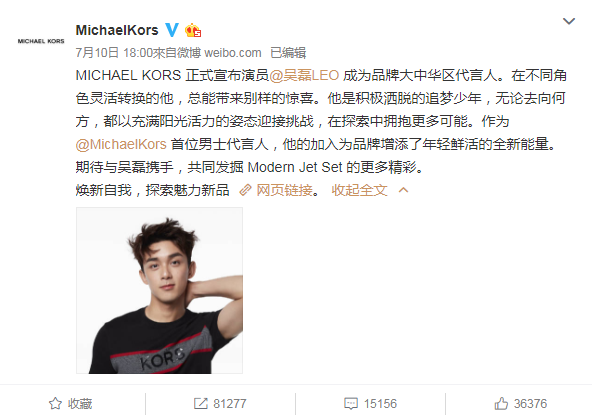The image size is (592, 419).
Task: Click the blue verified V badge
Action: click(x=172, y=30)
